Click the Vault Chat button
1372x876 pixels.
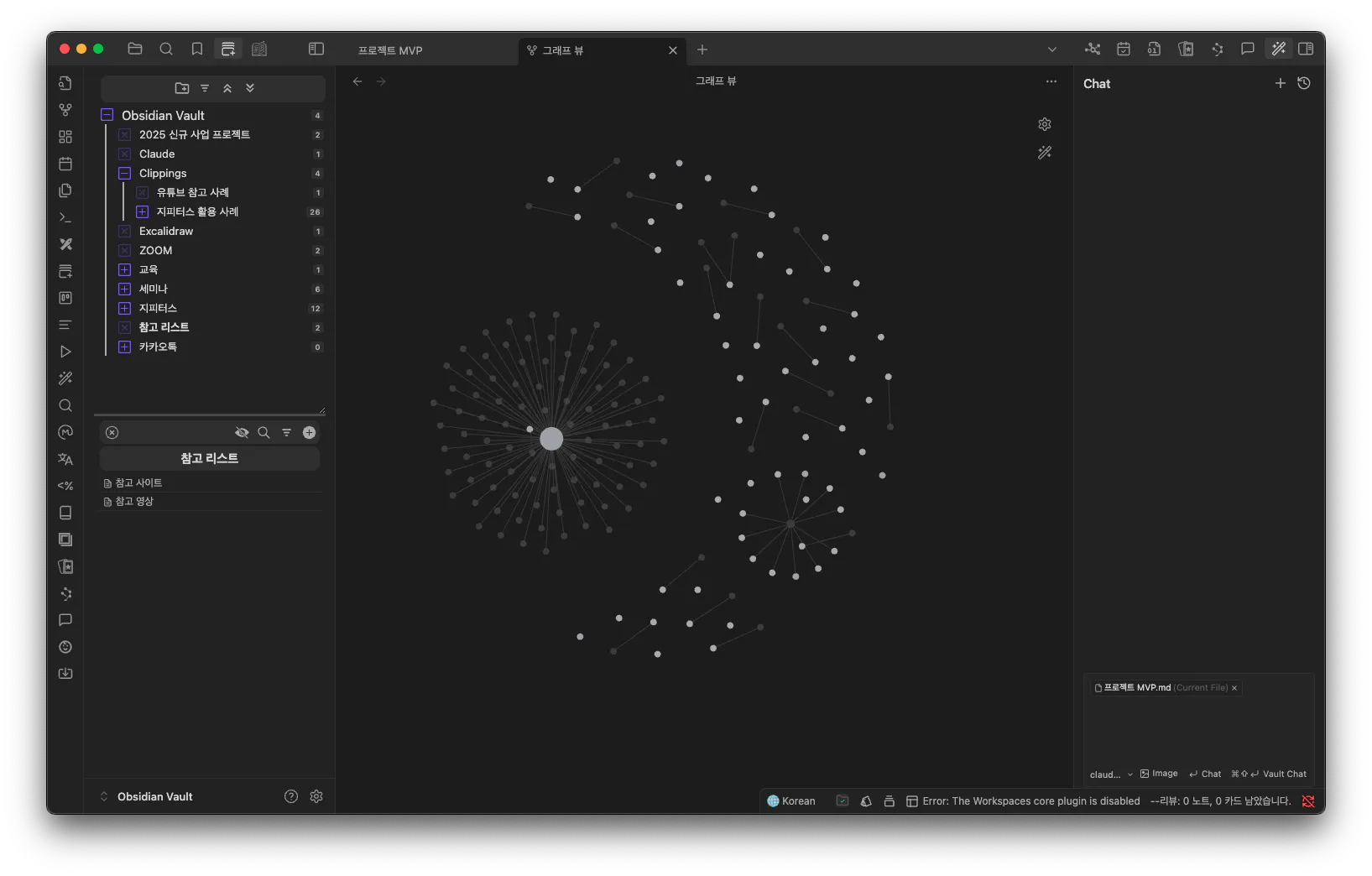point(1269,774)
